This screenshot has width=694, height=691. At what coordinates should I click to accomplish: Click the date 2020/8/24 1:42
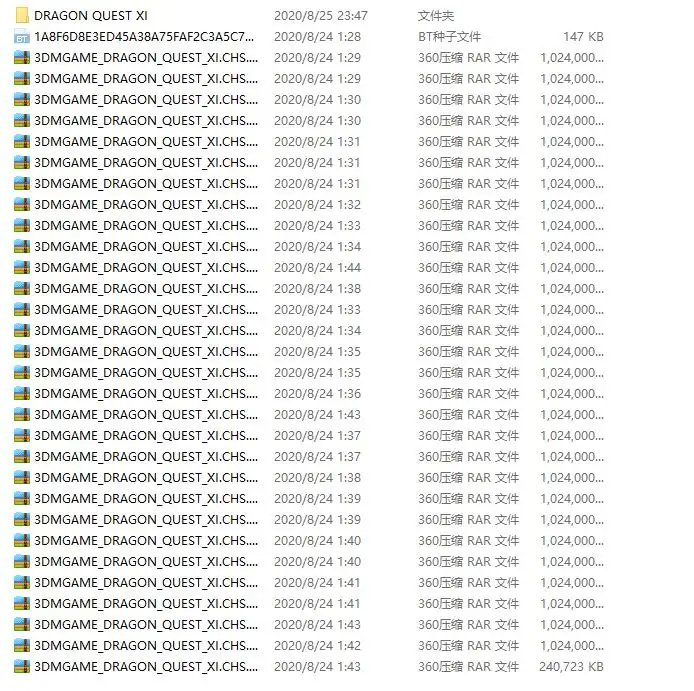pyautogui.click(x=317, y=646)
